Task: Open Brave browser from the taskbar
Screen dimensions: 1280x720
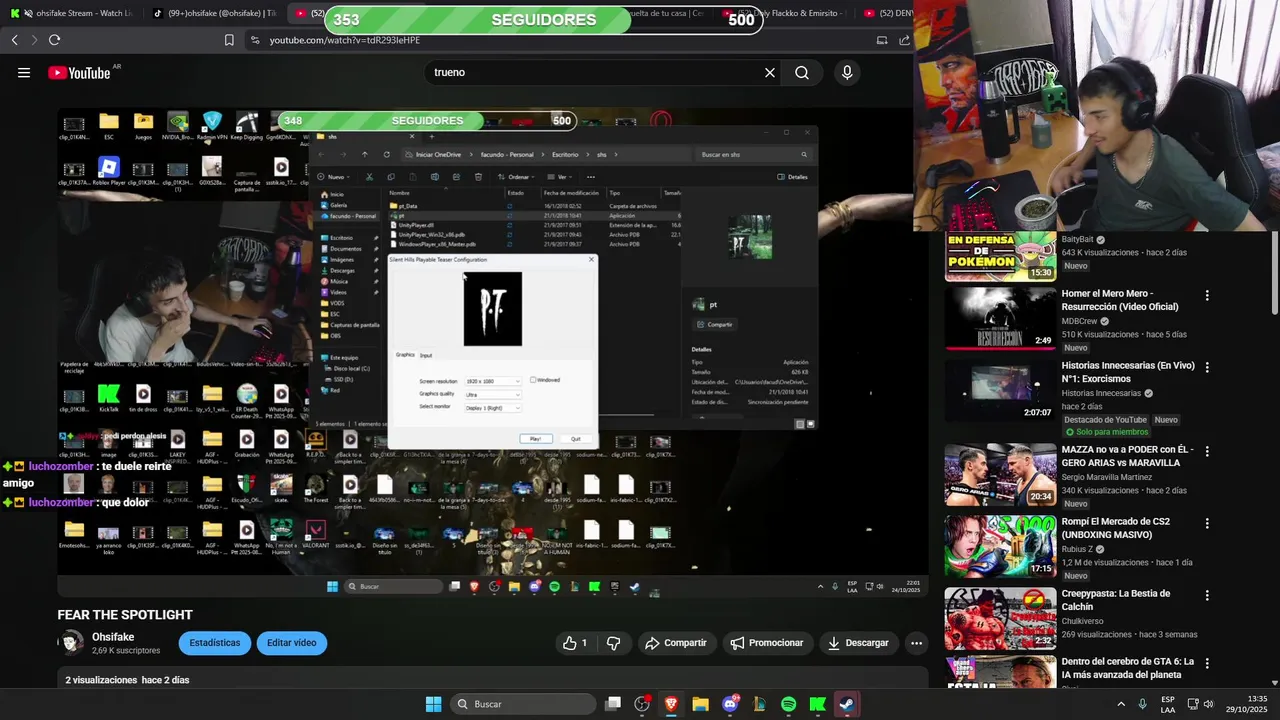Action: [671, 704]
